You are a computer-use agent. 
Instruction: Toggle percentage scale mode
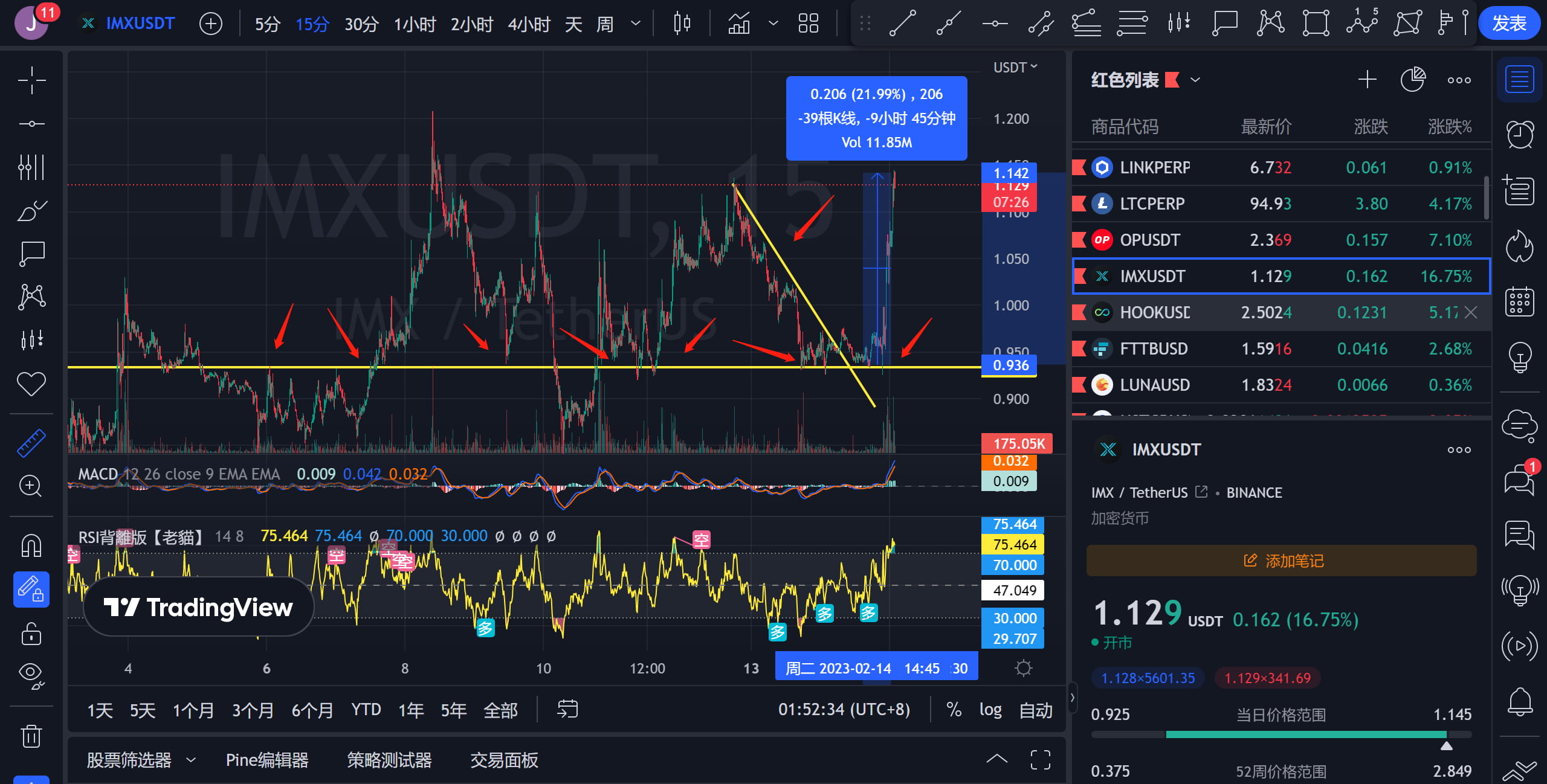point(954,709)
